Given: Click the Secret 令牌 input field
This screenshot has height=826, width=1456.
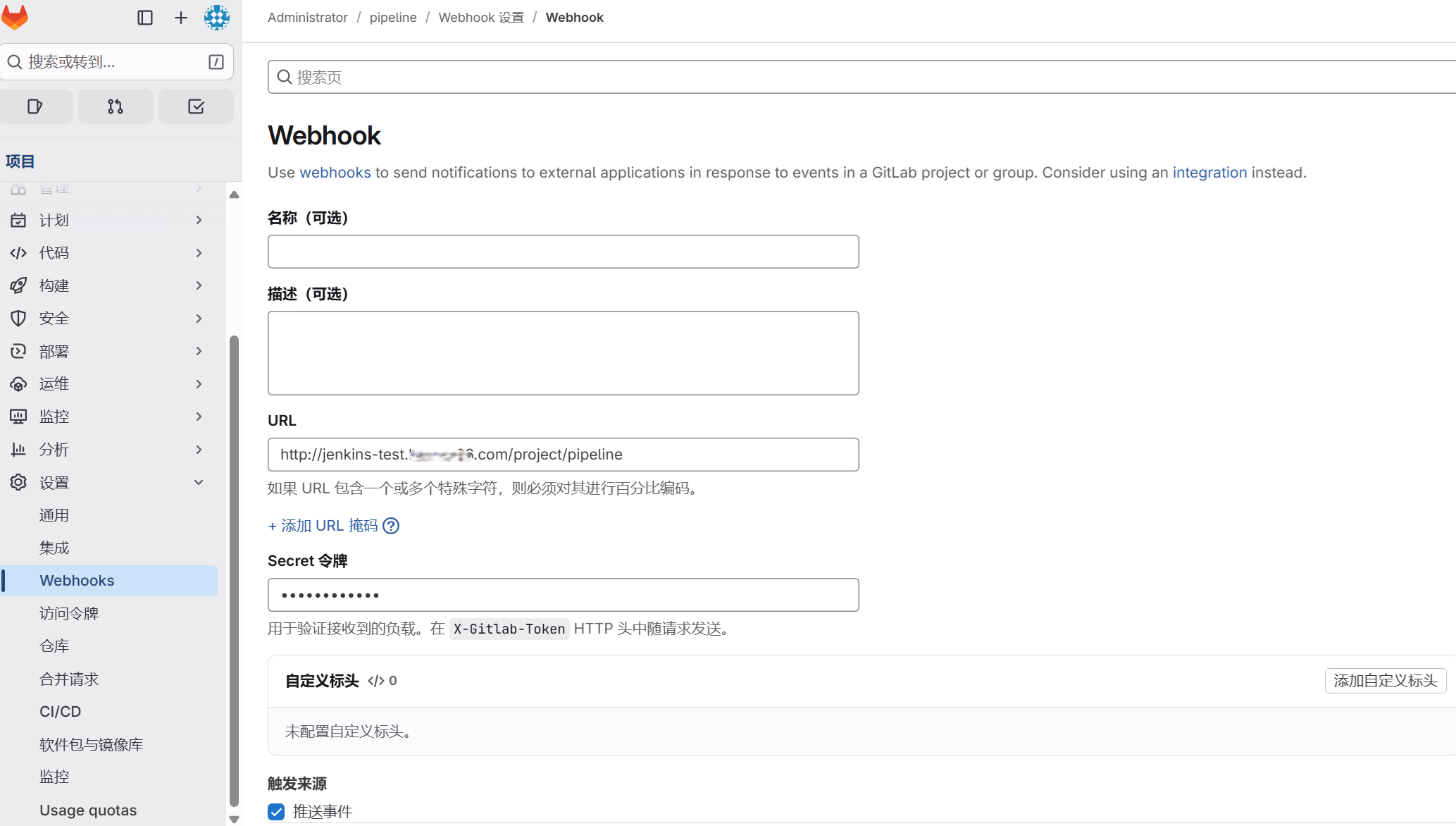Looking at the screenshot, I should [563, 595].
